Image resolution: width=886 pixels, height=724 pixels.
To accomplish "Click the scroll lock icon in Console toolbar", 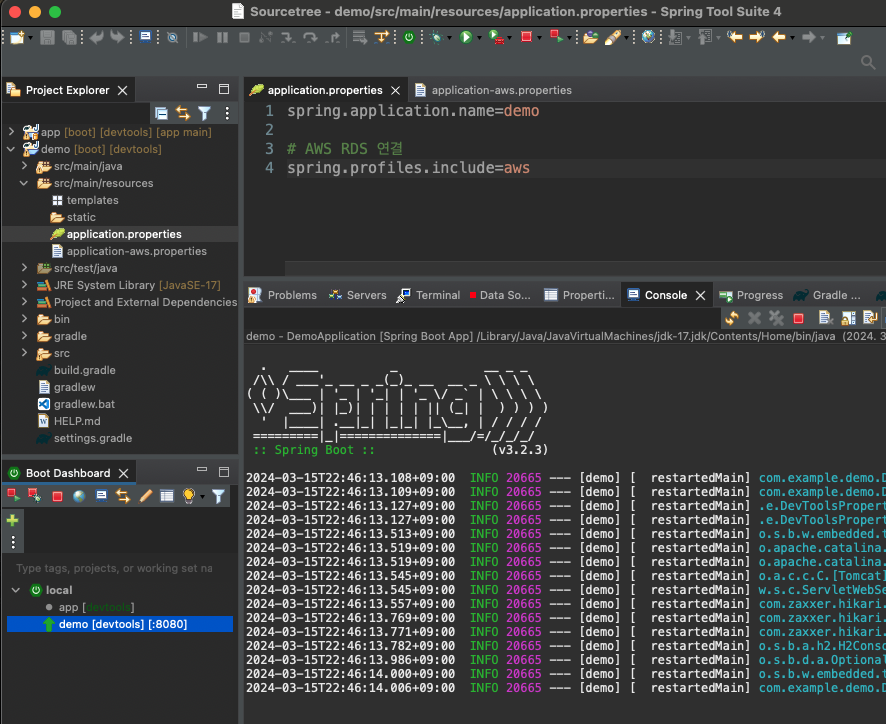I will (848, 318).
